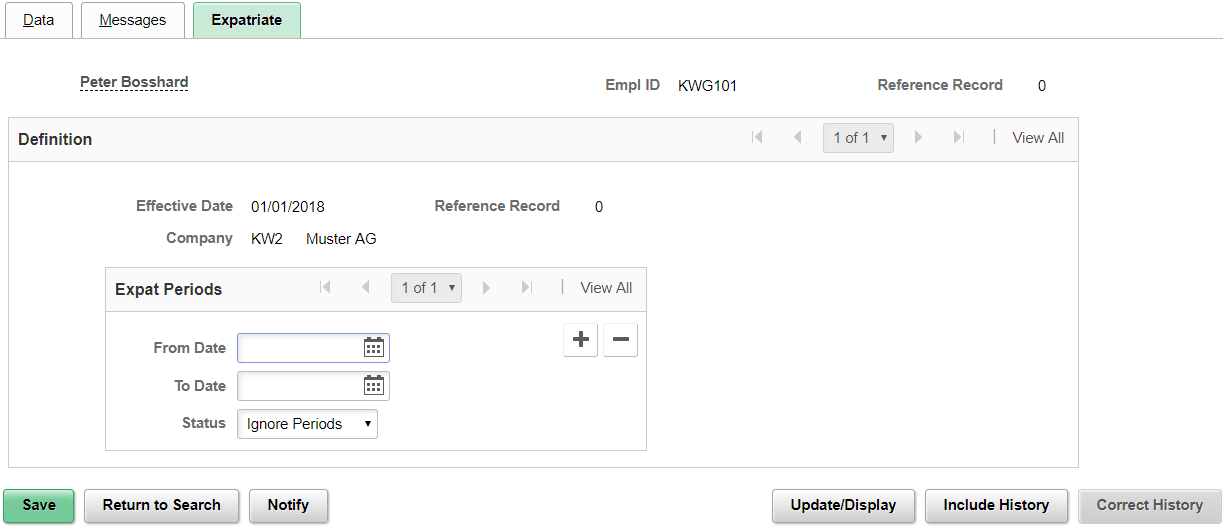
Task: Open Expat Periods 1 of 1 dropdown
Action: [426, 288]
